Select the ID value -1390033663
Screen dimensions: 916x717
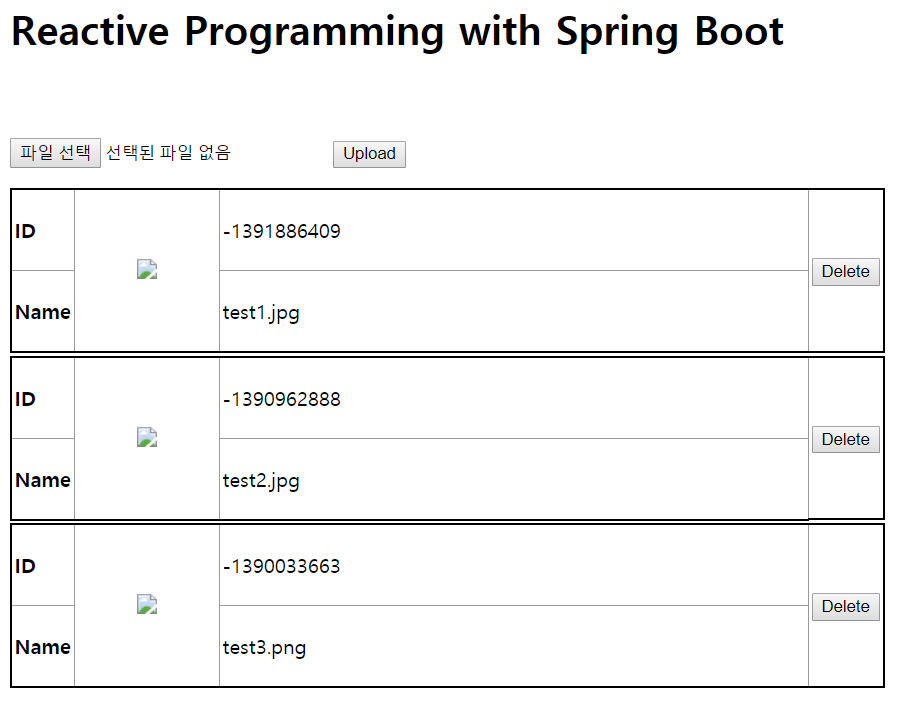(282, 566)
